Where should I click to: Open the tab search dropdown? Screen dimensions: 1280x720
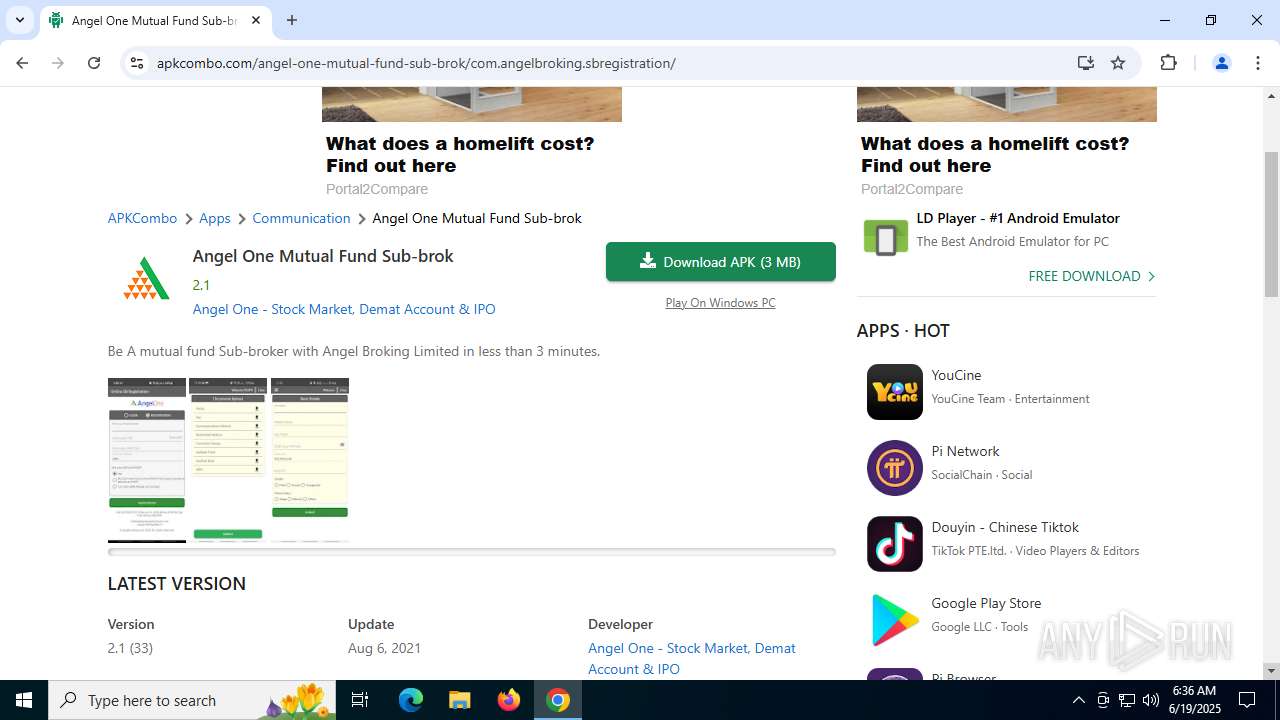[19, 20]
